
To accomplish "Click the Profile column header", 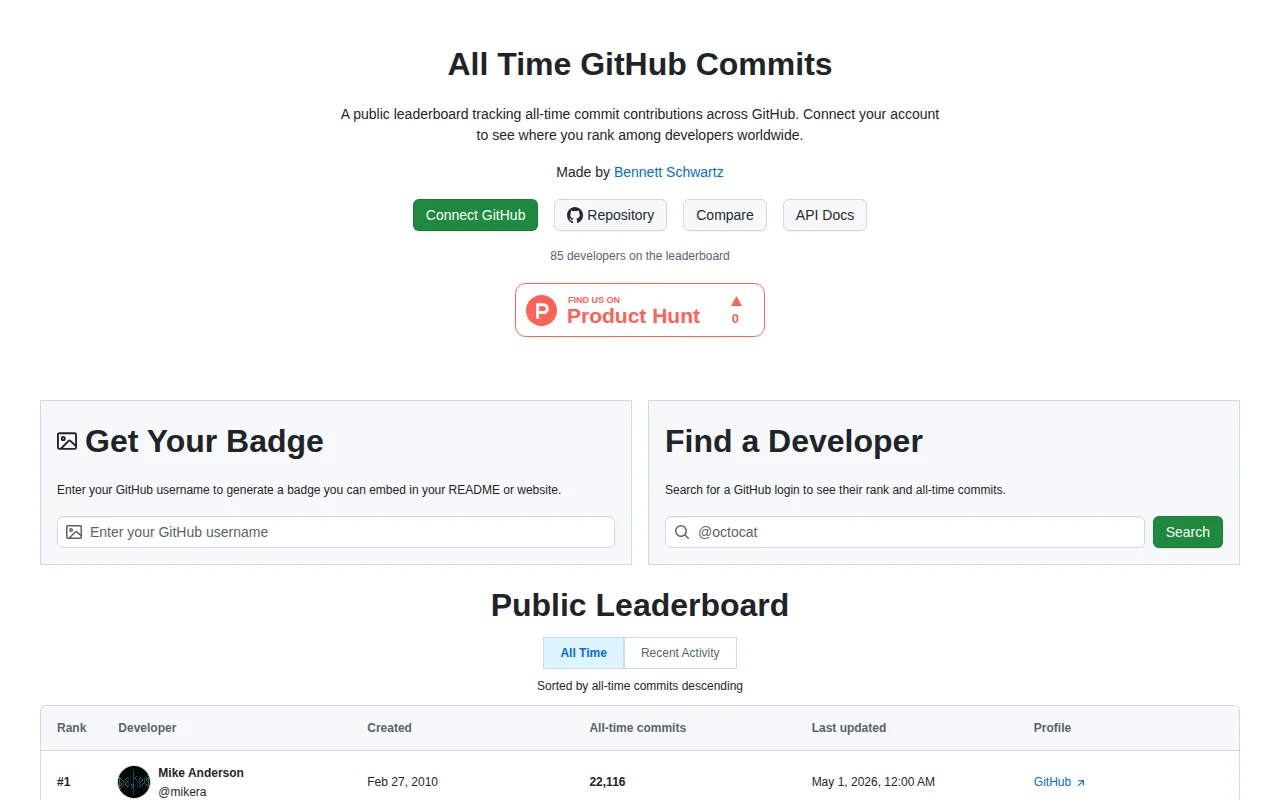I will point(1052,728).
